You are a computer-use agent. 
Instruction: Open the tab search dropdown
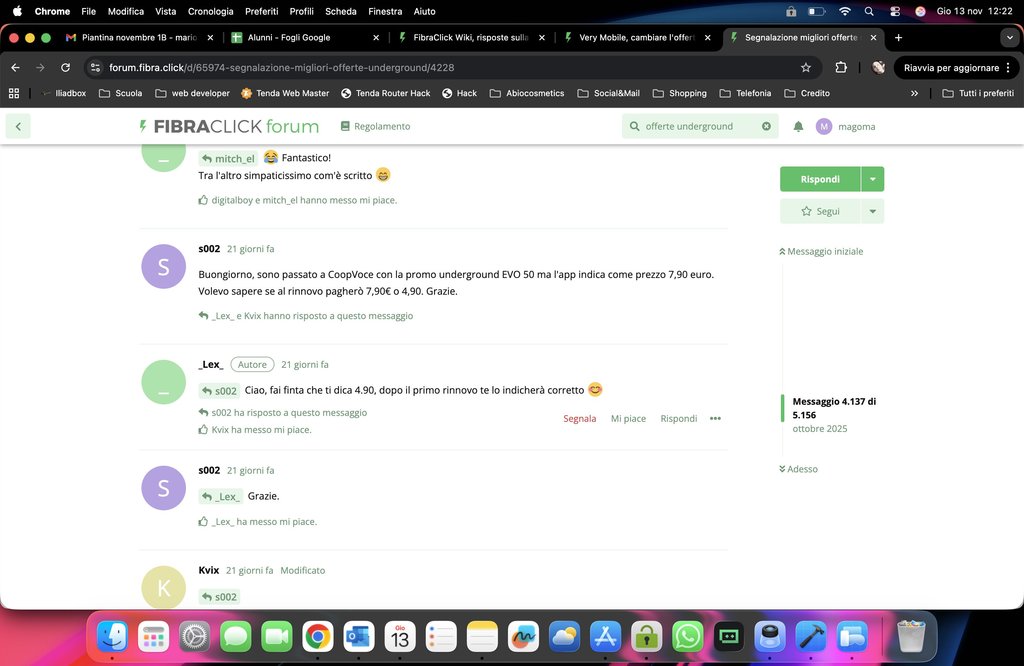pos(1010,37)
